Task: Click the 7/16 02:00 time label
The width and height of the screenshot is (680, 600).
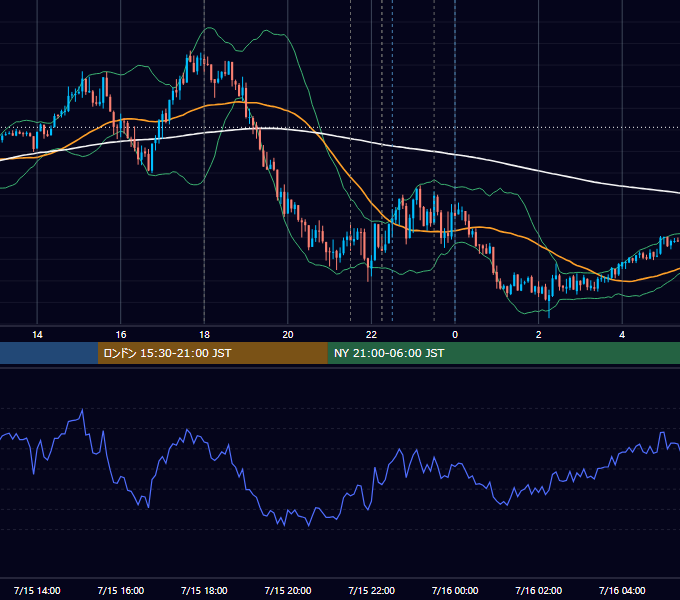Action: (x=539, y=590)
